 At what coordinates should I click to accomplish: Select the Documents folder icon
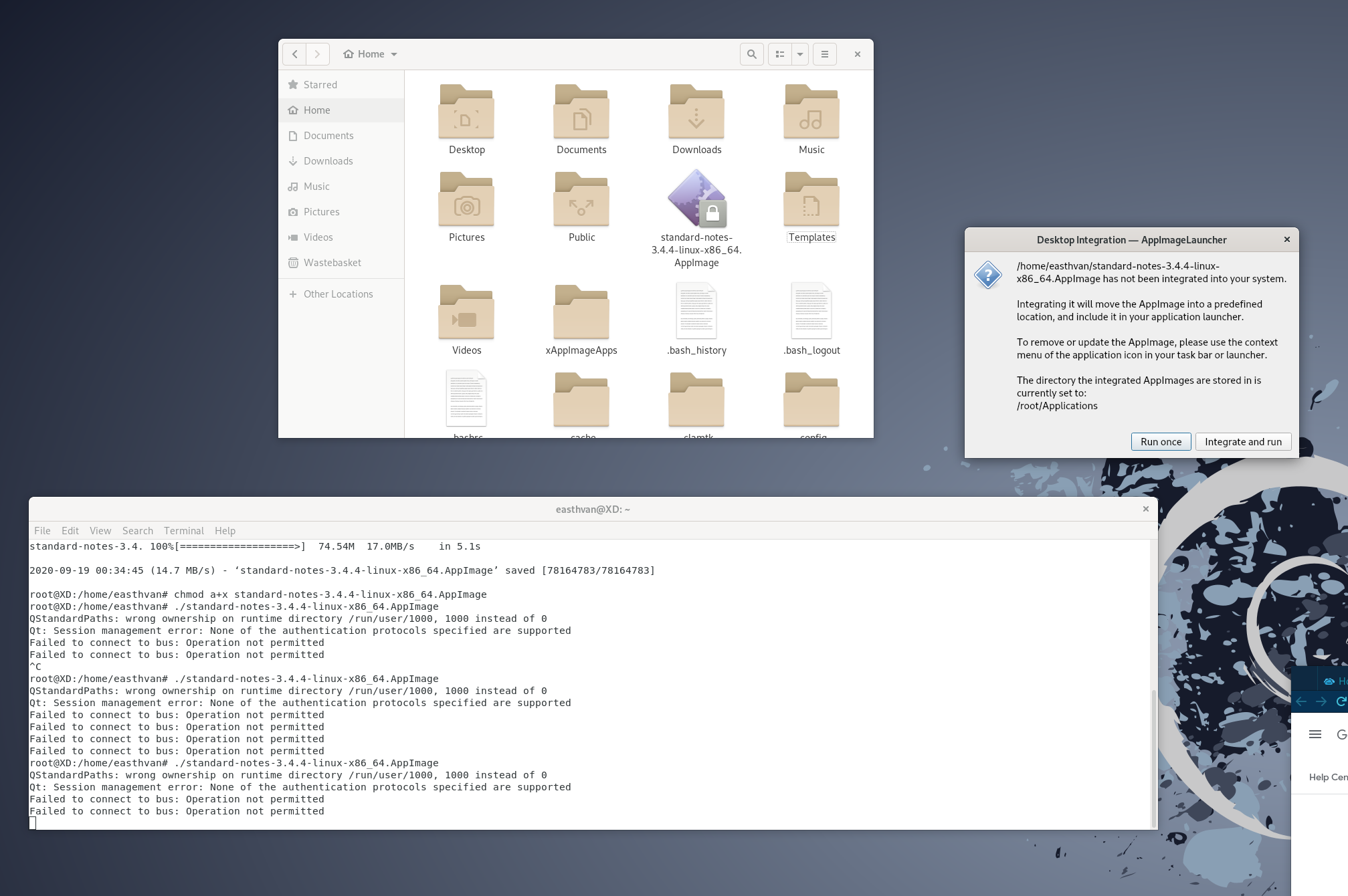tap(581, 112)
